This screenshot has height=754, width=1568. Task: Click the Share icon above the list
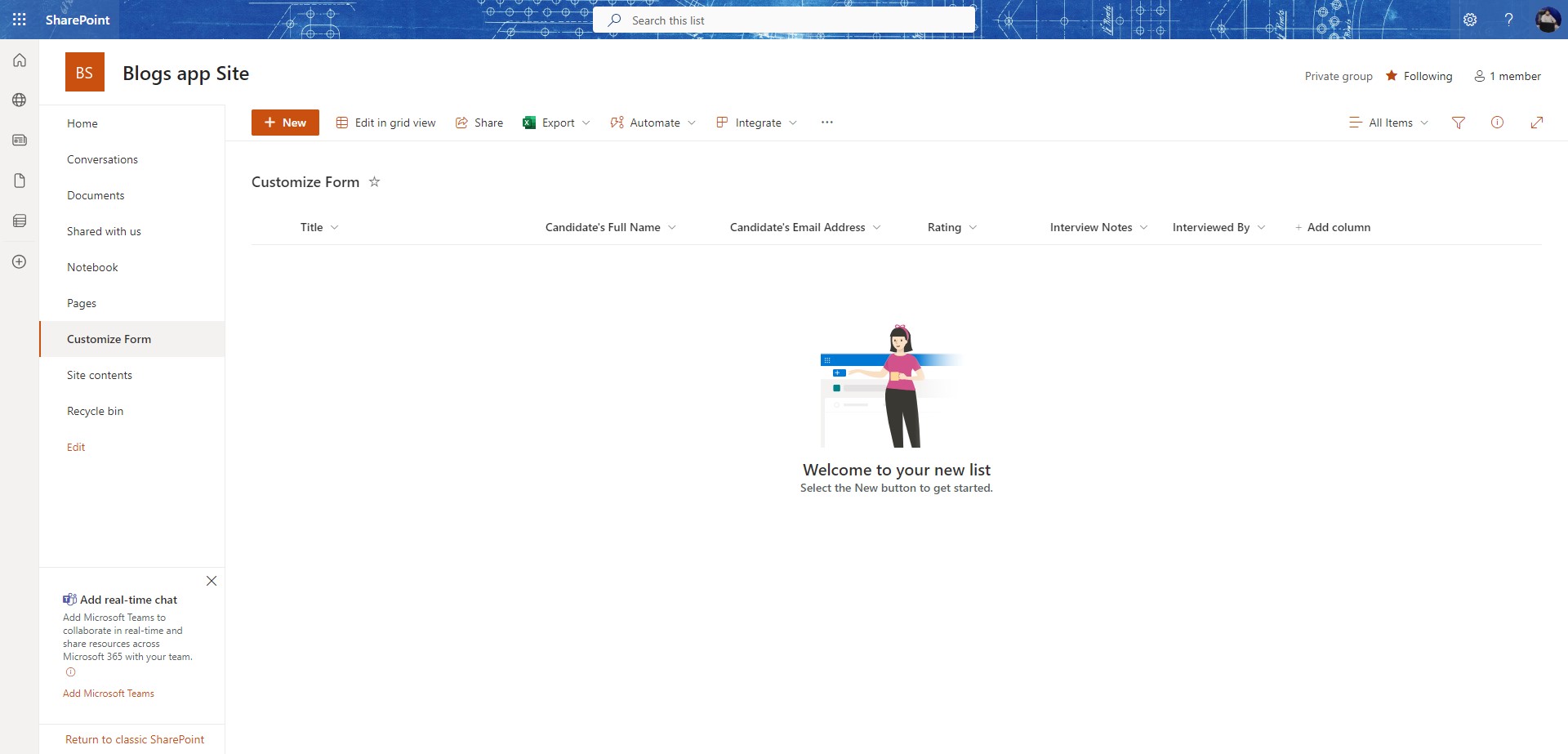tap(462, 122)
